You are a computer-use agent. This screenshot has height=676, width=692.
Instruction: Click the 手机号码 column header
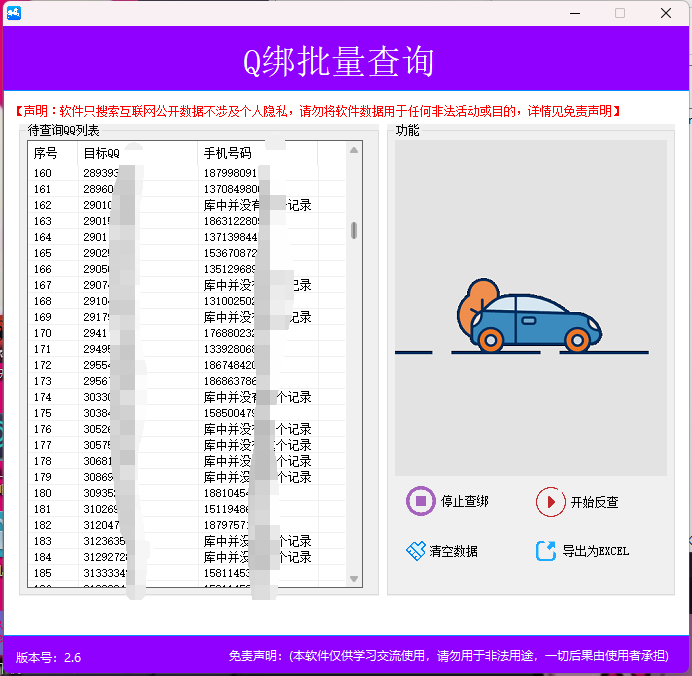258,153
